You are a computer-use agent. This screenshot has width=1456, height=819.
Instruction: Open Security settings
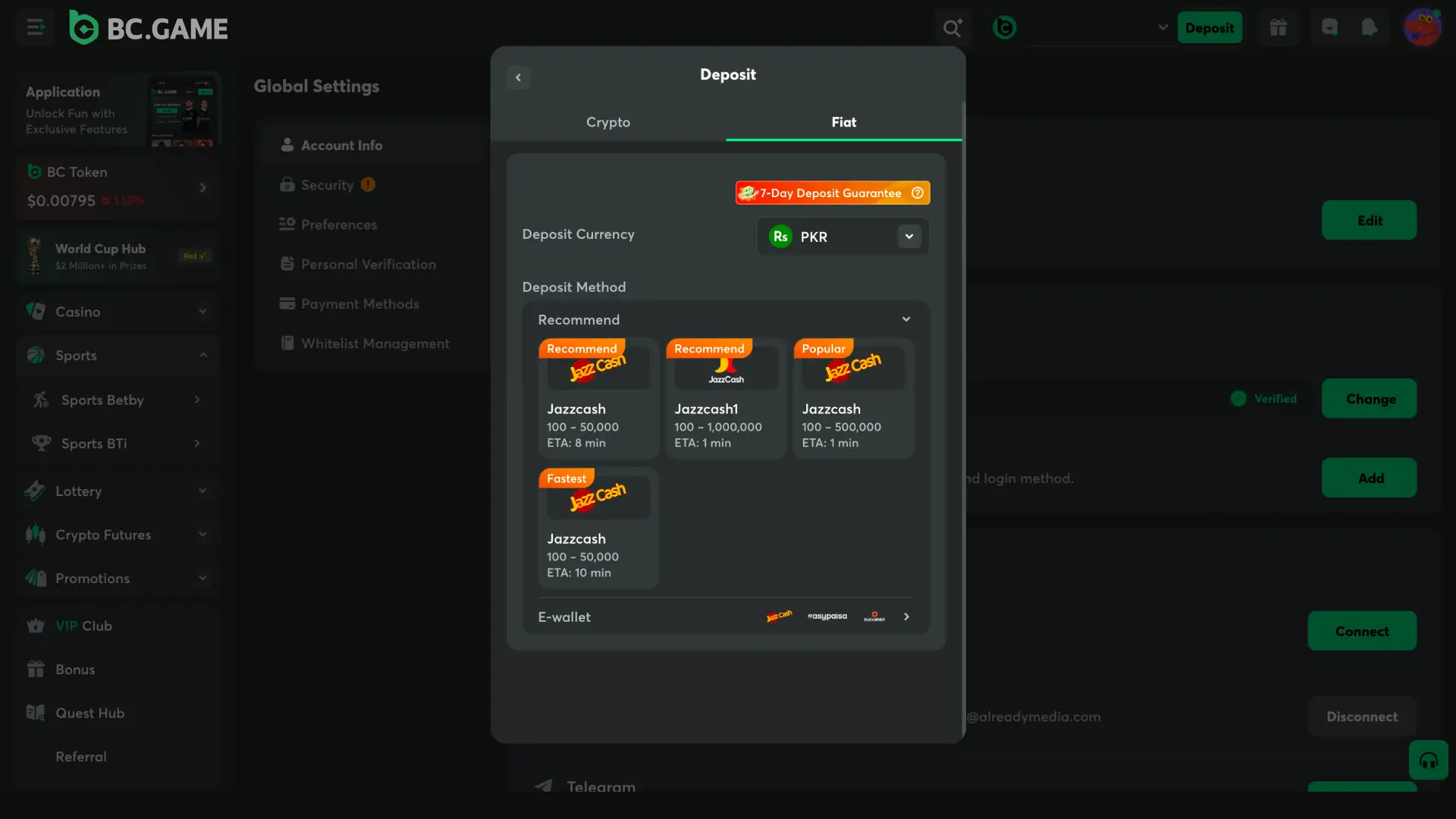point(372,184)
